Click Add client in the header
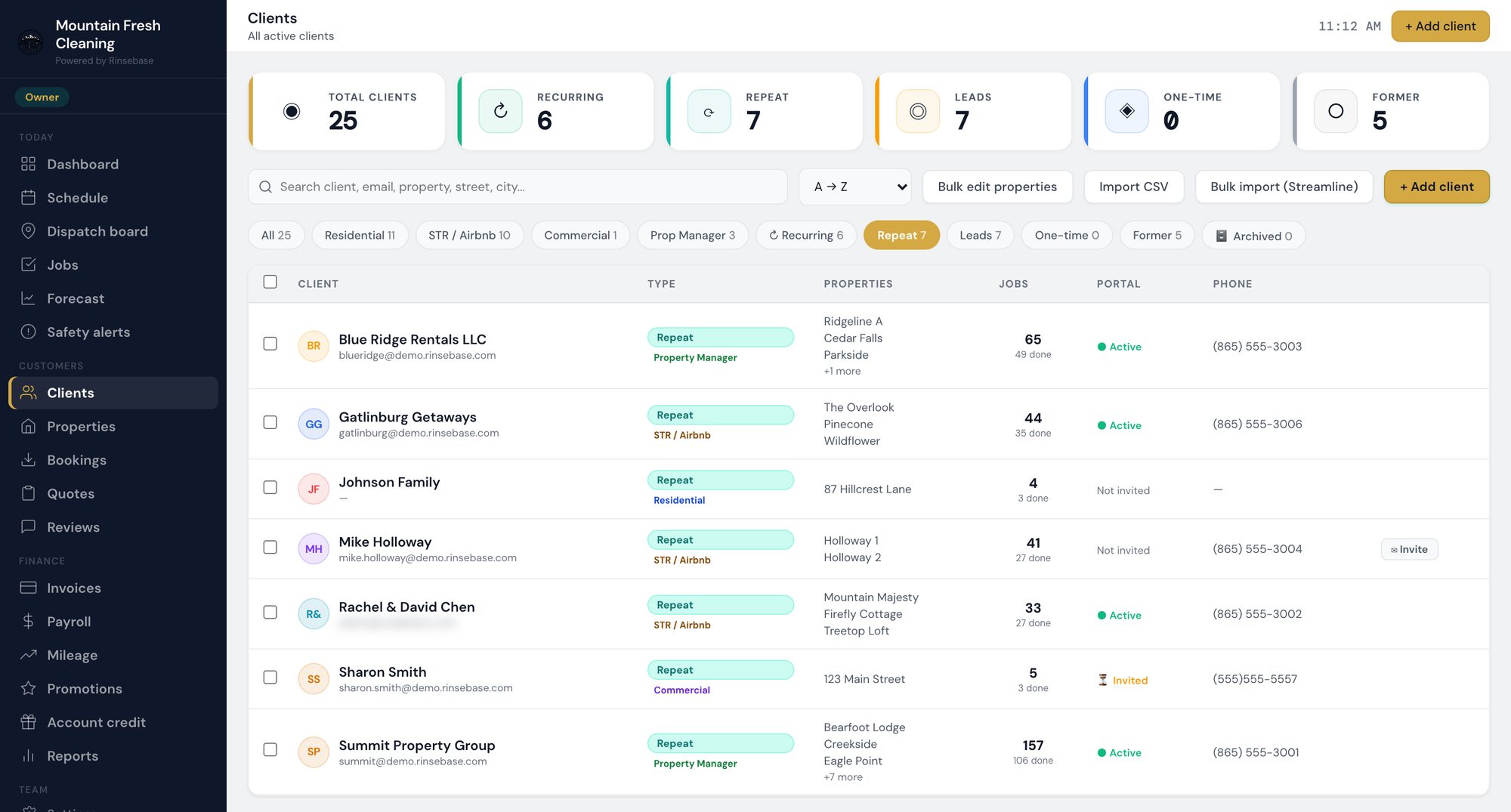Viewport: 1511px width, 812px height. click(1440, 26)
